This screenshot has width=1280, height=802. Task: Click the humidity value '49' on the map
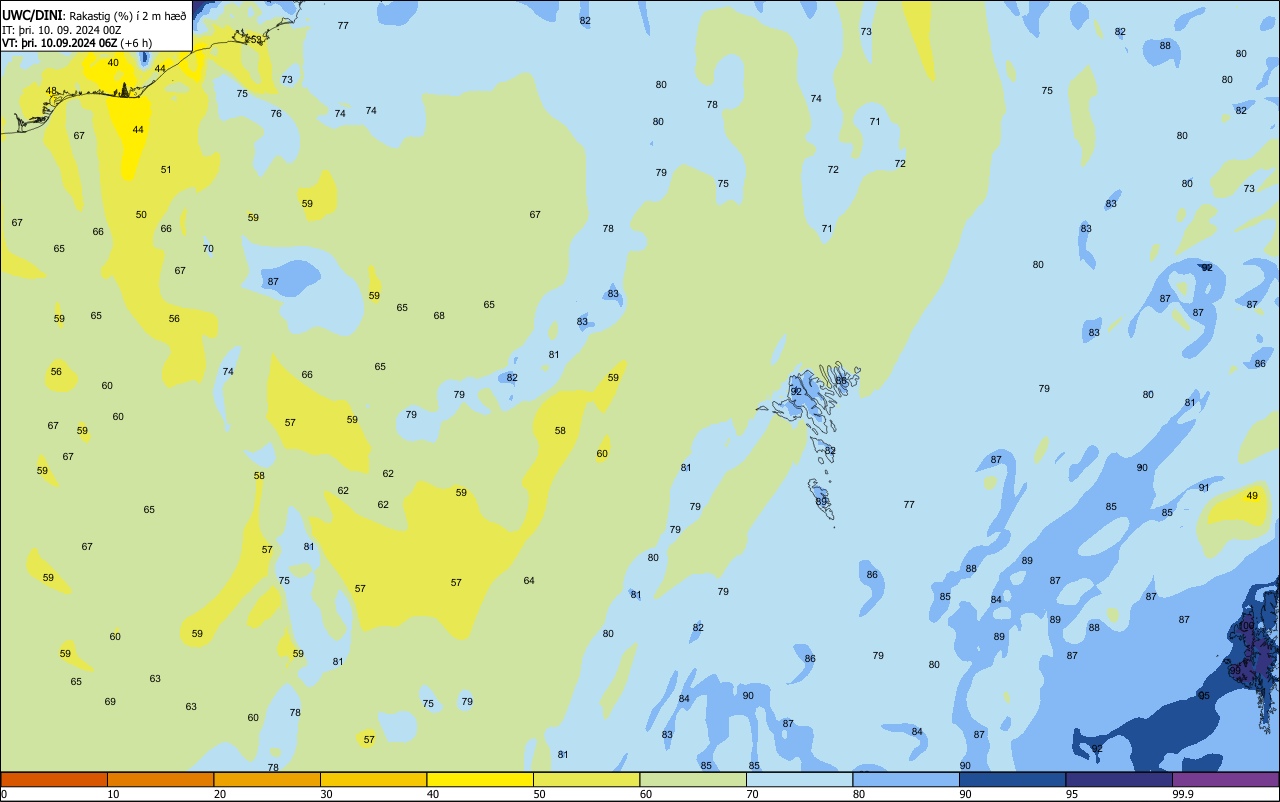[x=1252, y=496]
